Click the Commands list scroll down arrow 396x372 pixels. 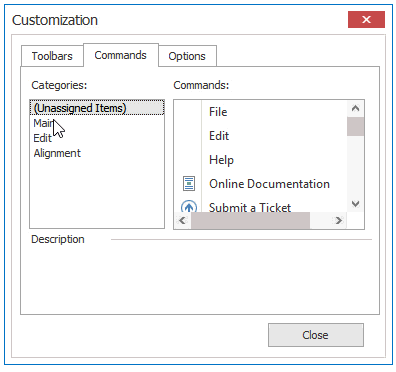(355, 204)
